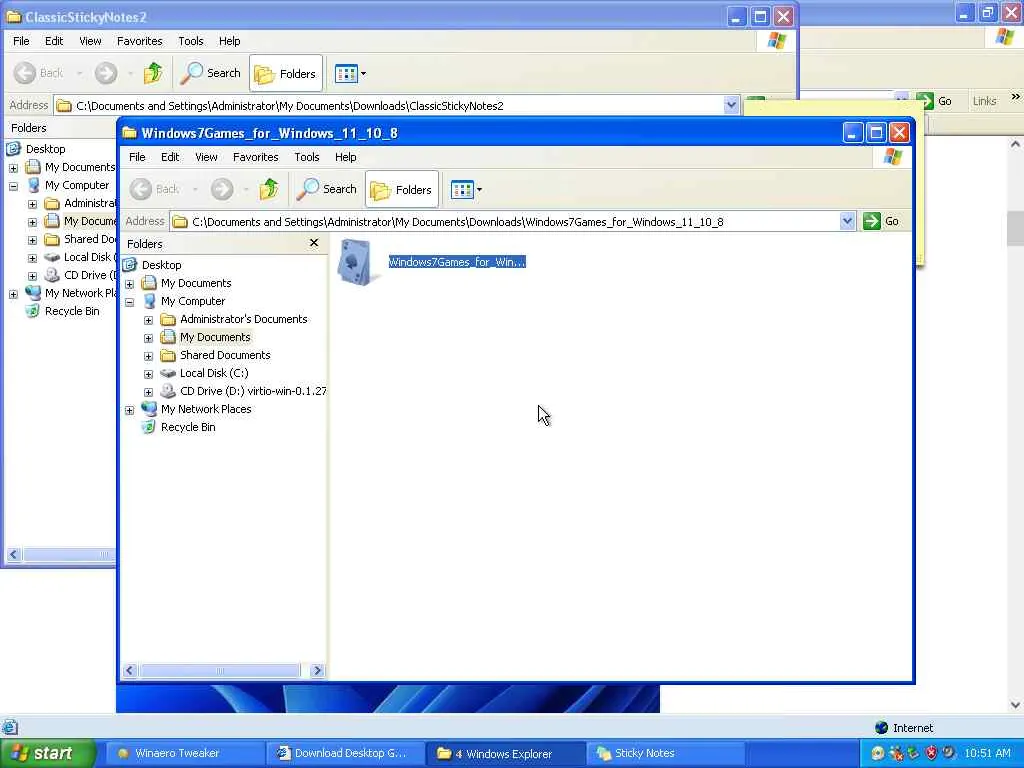Expand Shared Documents node in front tree
1024x768 pixels.
(148, 356)
